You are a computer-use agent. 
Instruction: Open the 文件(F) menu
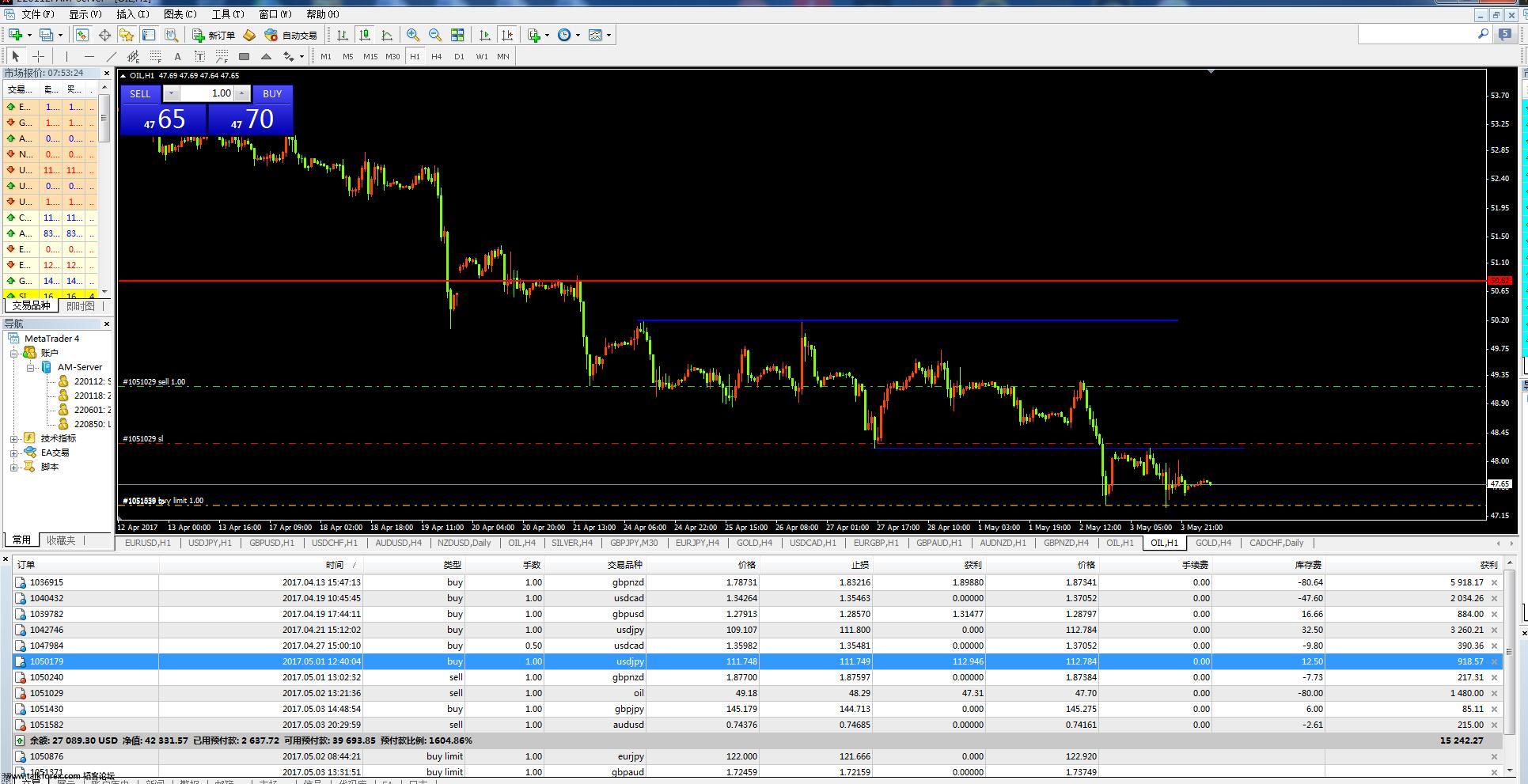(x=37, y=14)
